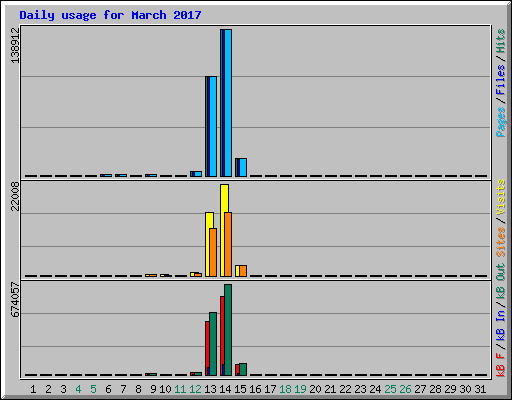Click day label 22 on the axis
The image size is (512, 400).
pos(345,389)
